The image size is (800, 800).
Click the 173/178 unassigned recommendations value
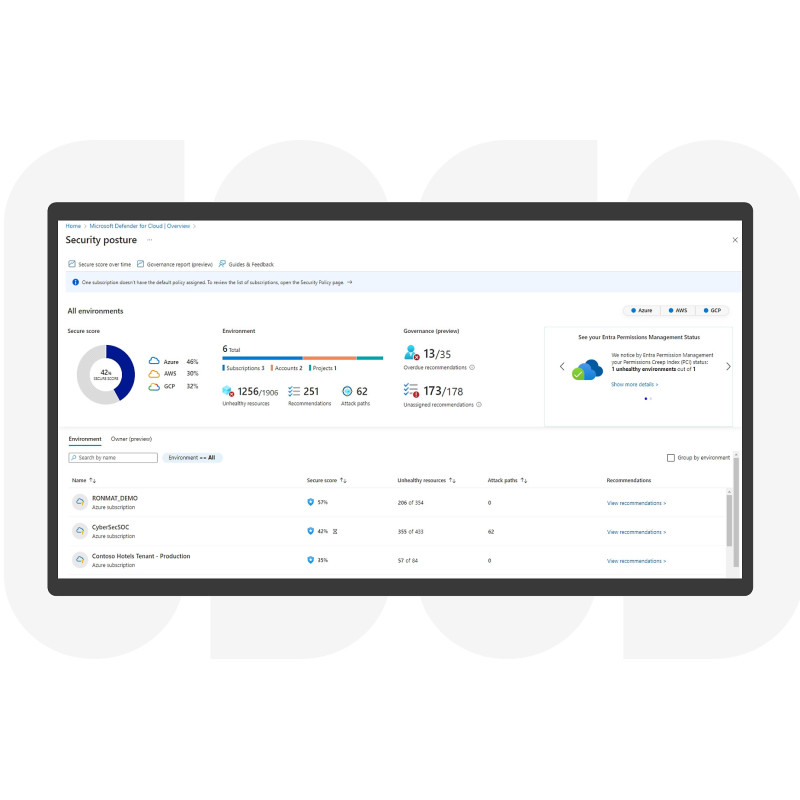[x=443, y=391]
